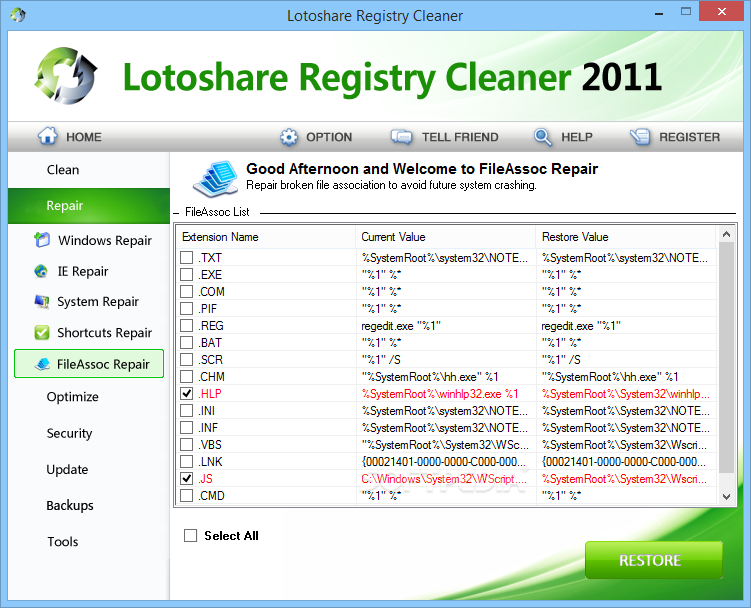Click the Help magnifier icon

tap(543, 137)
